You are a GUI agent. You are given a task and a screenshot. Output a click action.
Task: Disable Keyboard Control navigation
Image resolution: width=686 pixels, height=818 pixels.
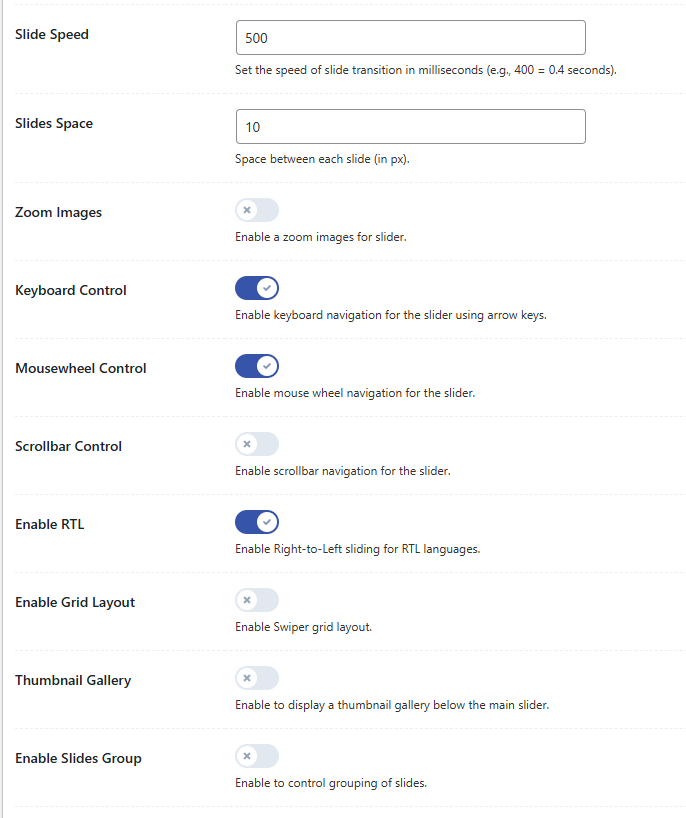pyautogui.click(x=257, y=288)
